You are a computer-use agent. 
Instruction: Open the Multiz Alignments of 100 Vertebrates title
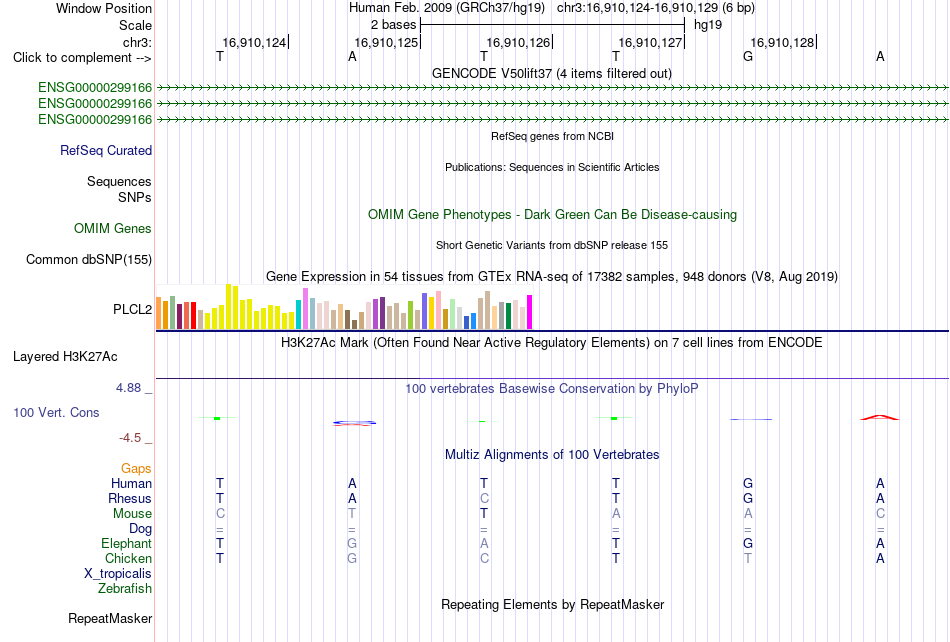(552, 454)
